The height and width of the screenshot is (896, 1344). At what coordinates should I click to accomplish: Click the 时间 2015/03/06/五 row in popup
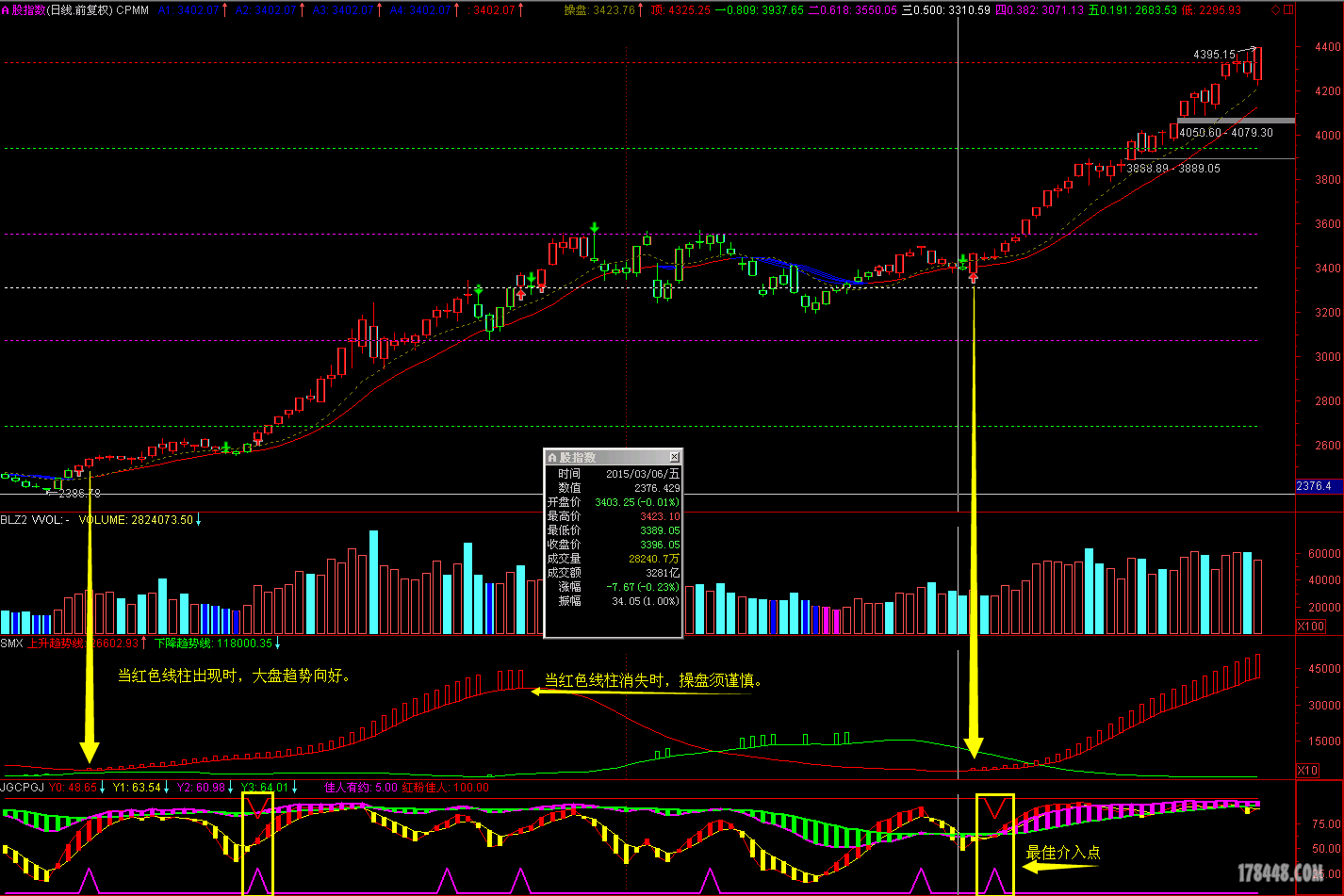[x=613, y=474]
